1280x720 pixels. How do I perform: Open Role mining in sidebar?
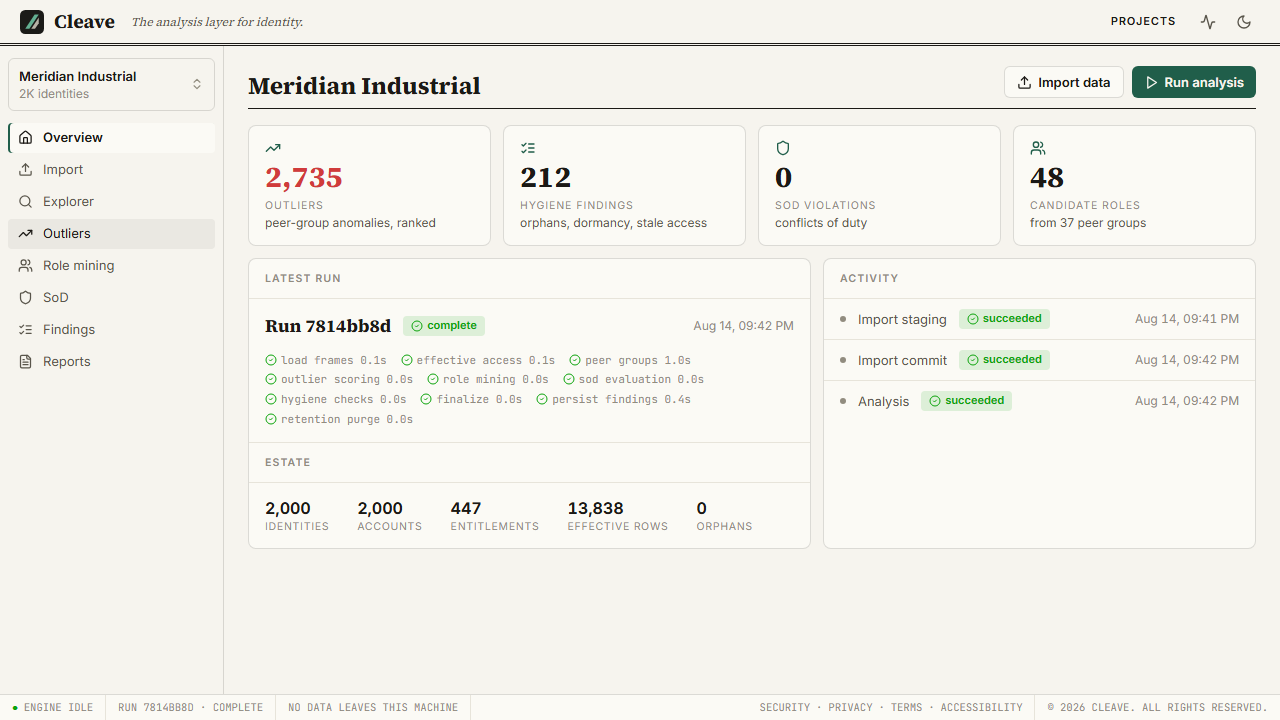(x=111, y=266)
